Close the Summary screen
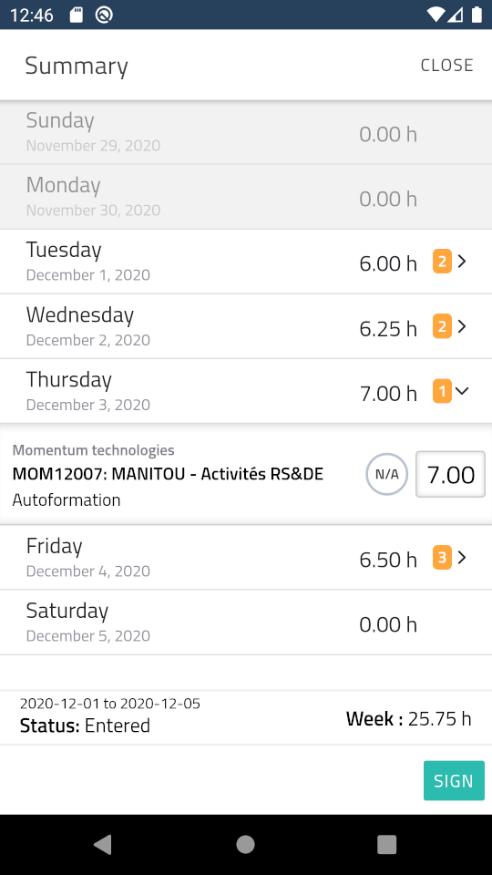The image size is (492, 875). (x=447, y=65)
